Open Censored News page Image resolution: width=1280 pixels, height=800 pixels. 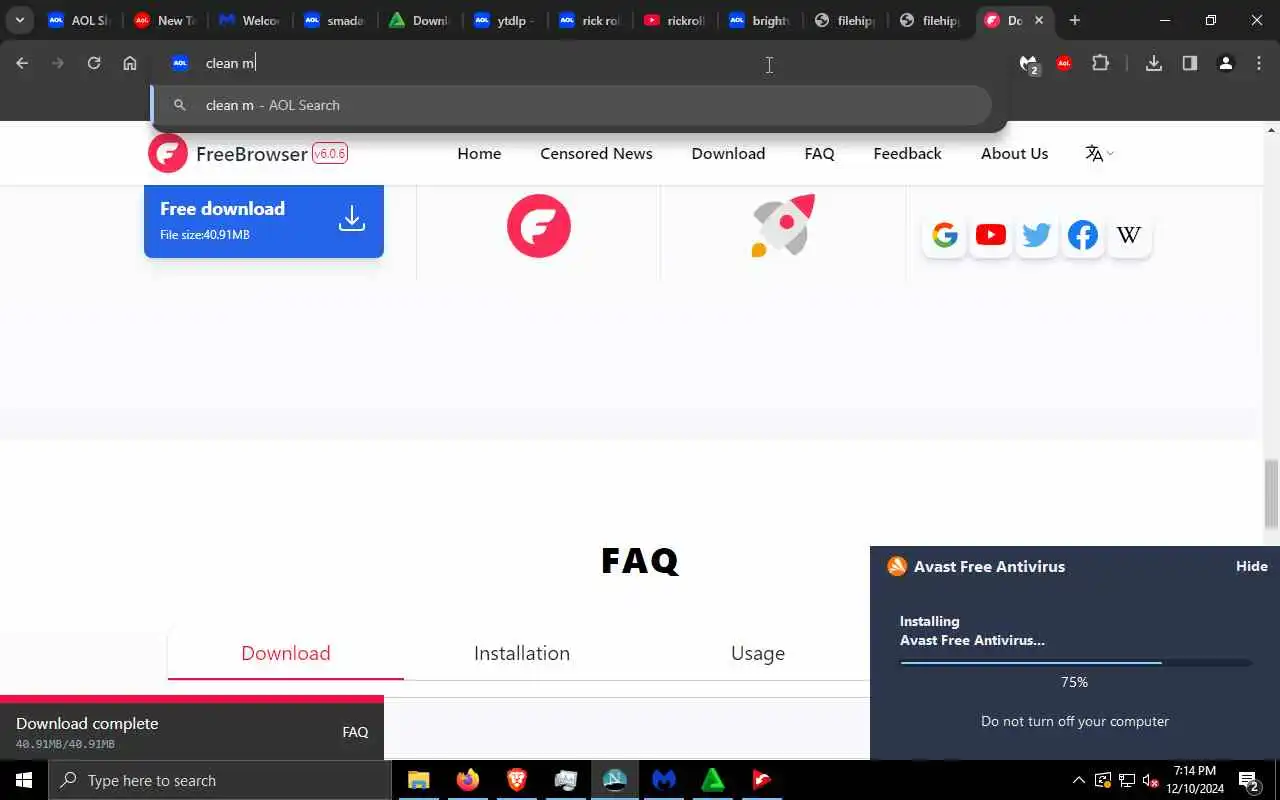click(x=596, y=153)
